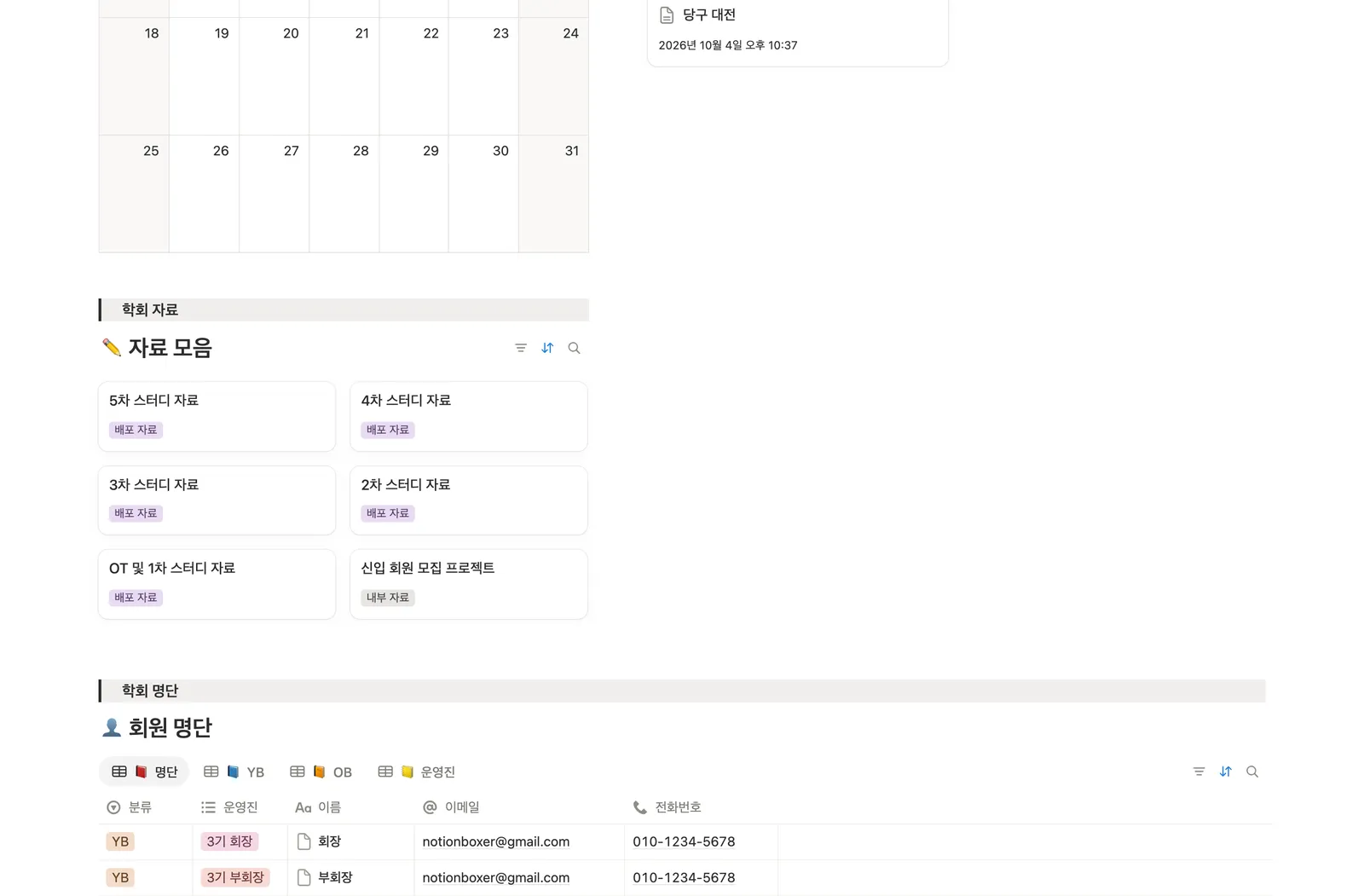
Task: Open the page icon of 당구 대전
Action: click(667, 15)
